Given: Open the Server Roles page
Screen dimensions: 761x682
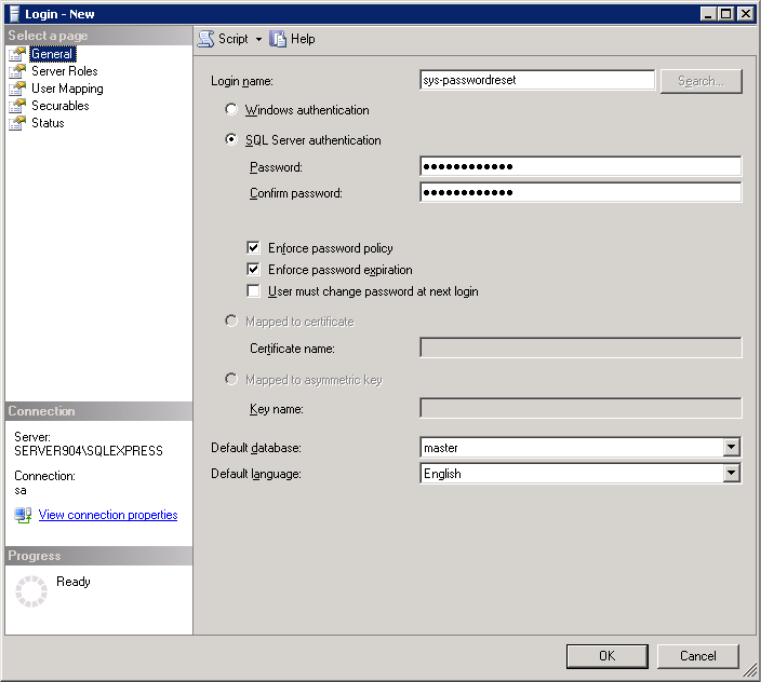Looking at the screenshot, I should 64,71.
